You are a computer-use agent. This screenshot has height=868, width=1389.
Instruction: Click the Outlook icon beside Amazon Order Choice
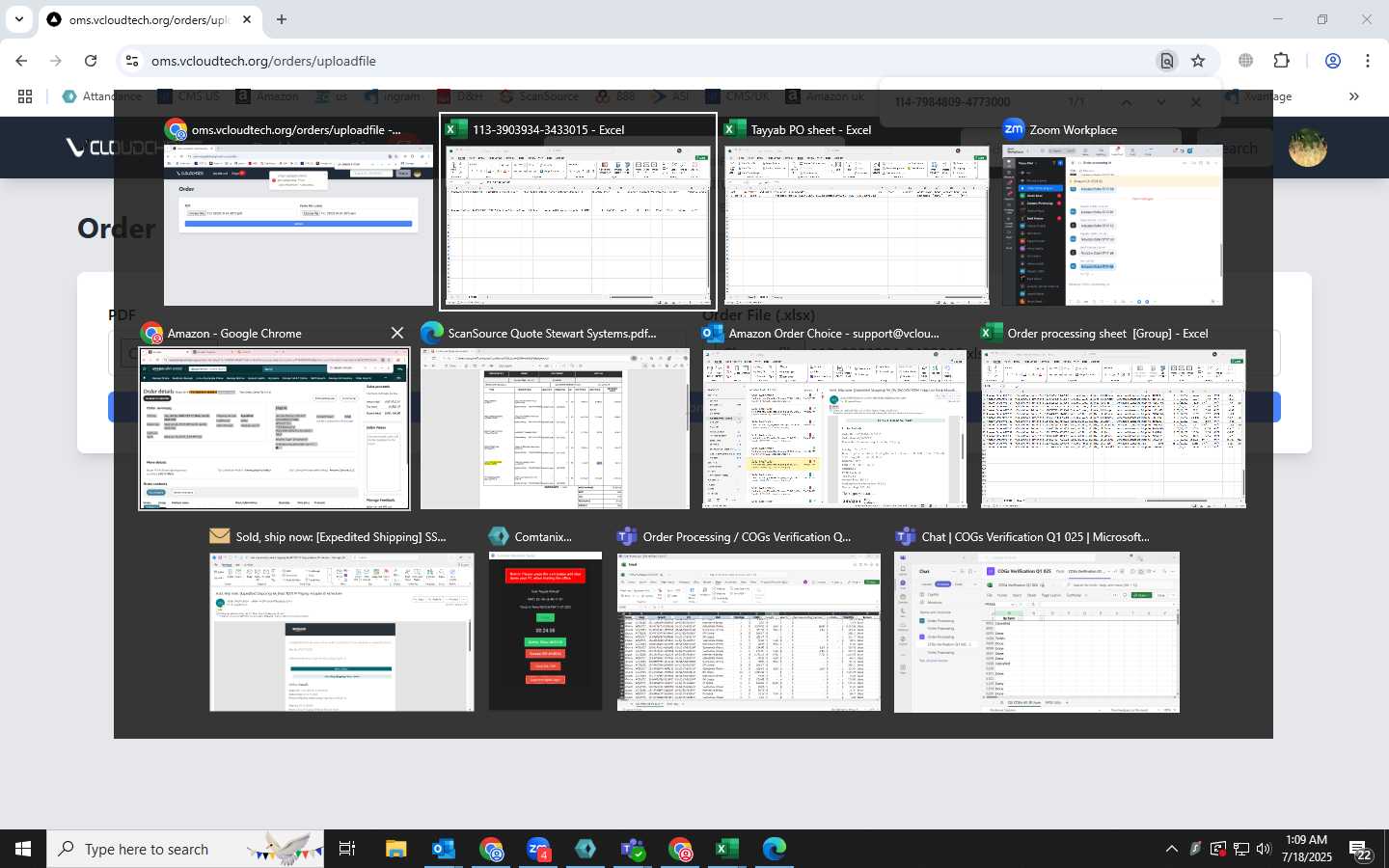pyautogui.click(x=713, y=333)
